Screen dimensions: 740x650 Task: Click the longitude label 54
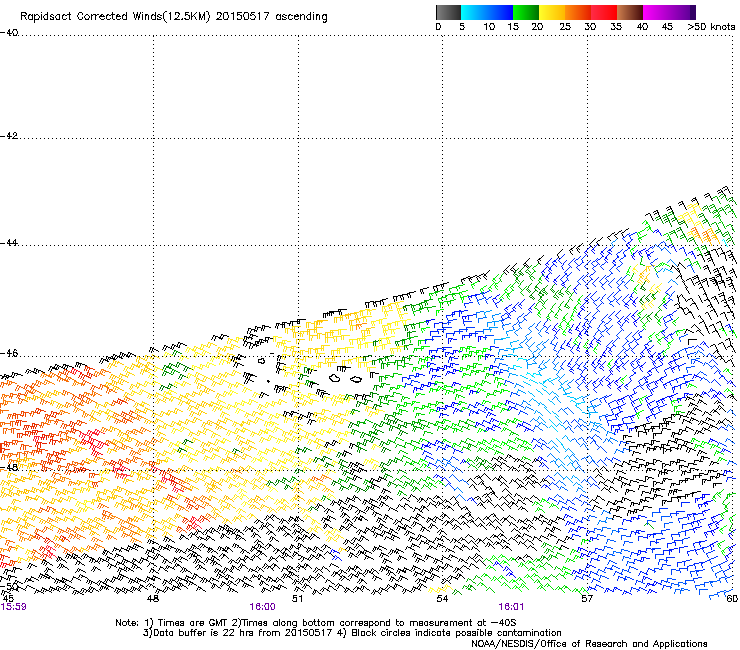[442, 599]
